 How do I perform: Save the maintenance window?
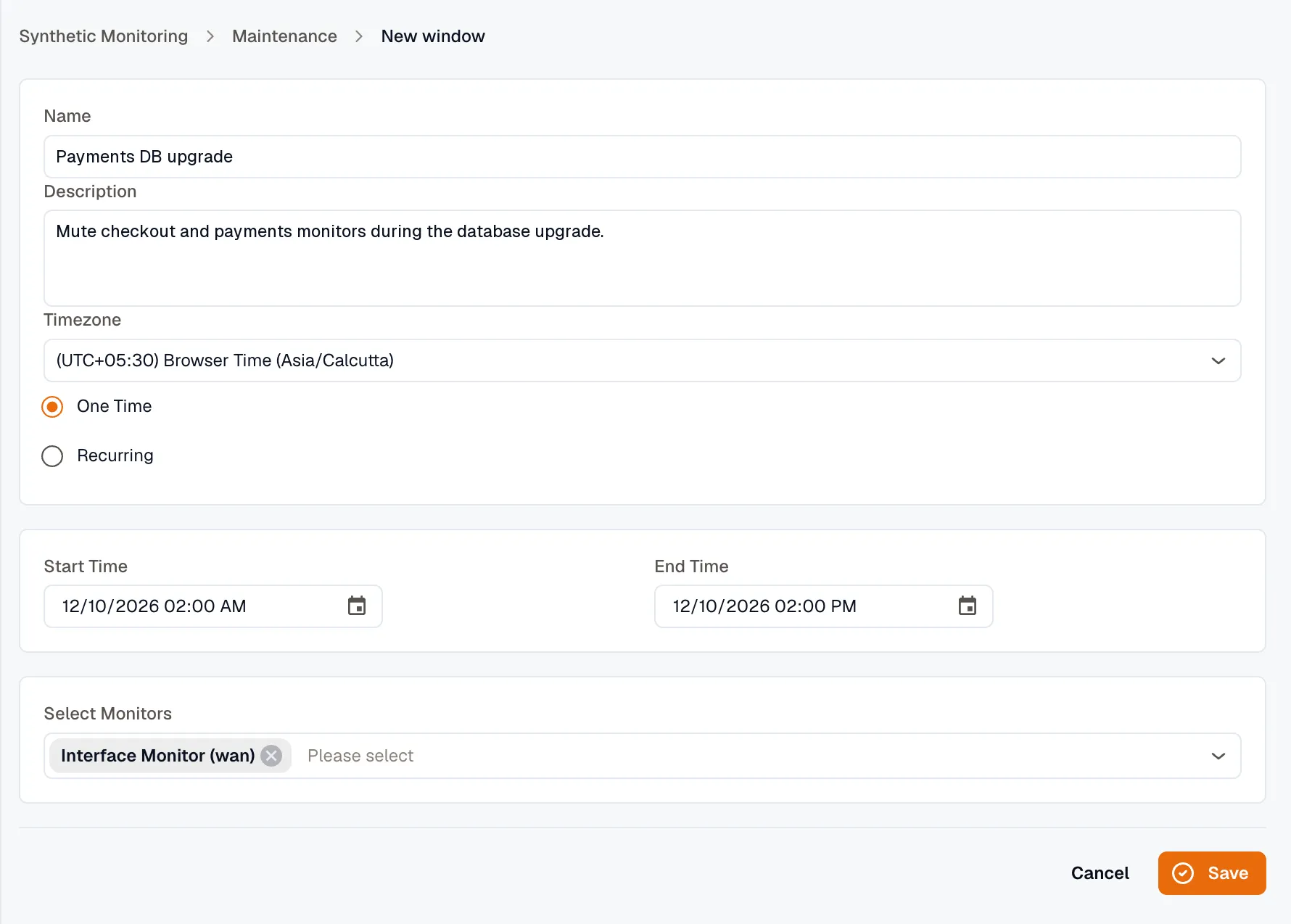(x=1212, y=873)
